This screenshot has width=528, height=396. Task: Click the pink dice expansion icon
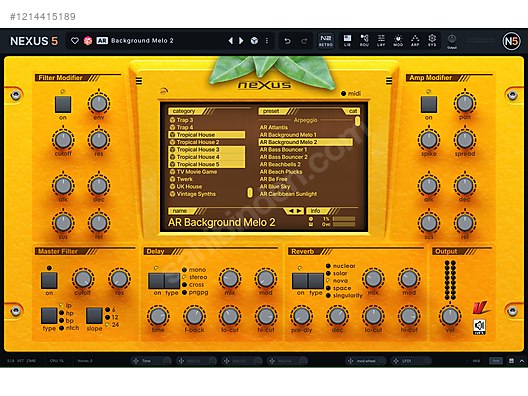(x=88, y=41)
